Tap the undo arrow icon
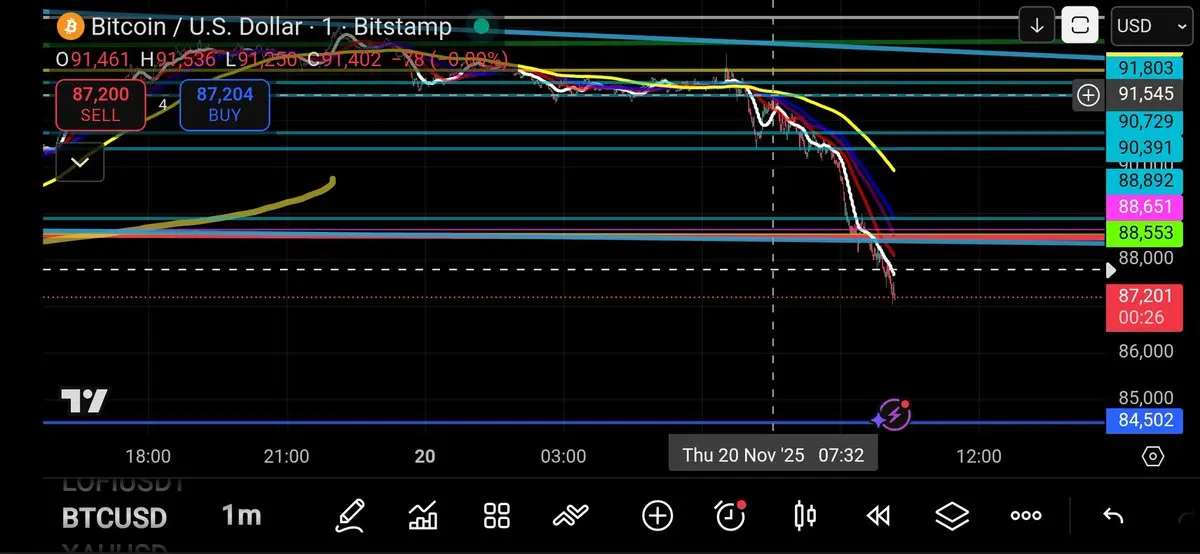1200x554 pixels. 1113,516
